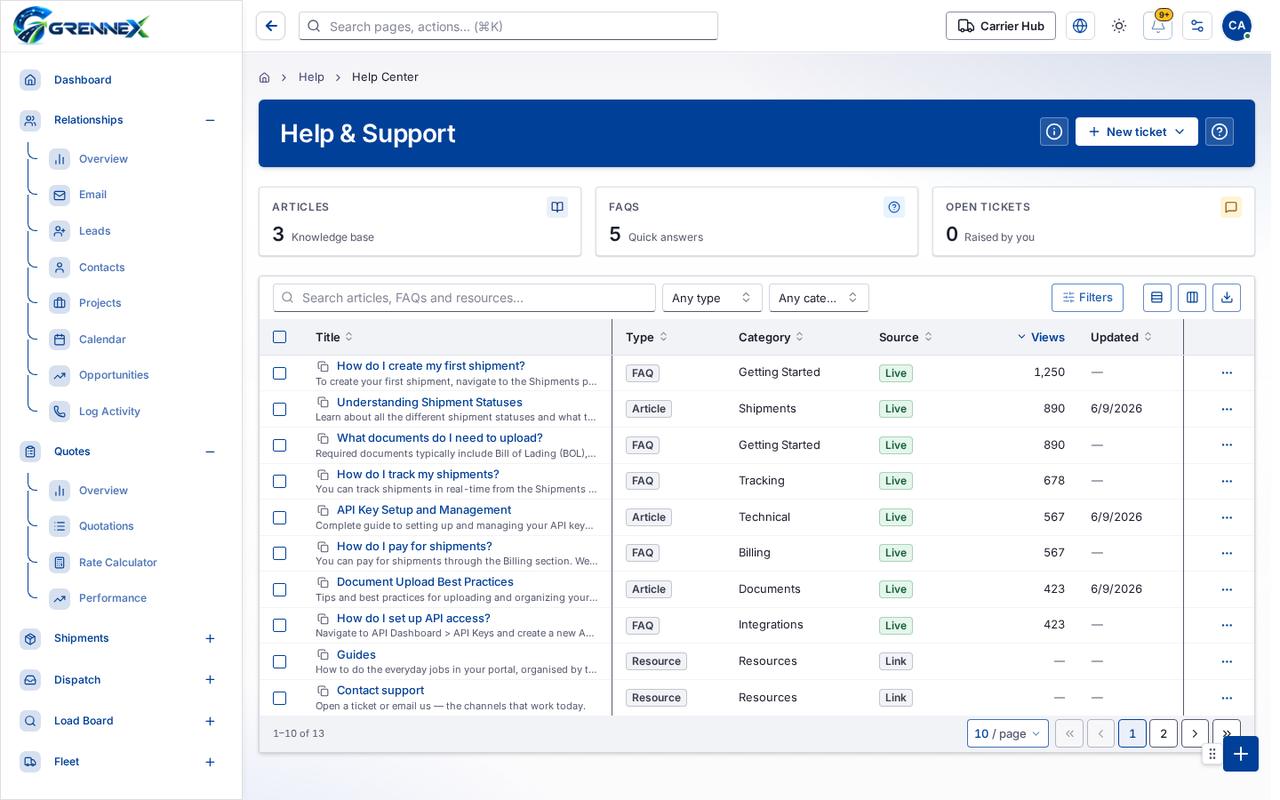Open row actions for Contact support
This screenshot has height=800, width=1280.
coord(1227,698)
